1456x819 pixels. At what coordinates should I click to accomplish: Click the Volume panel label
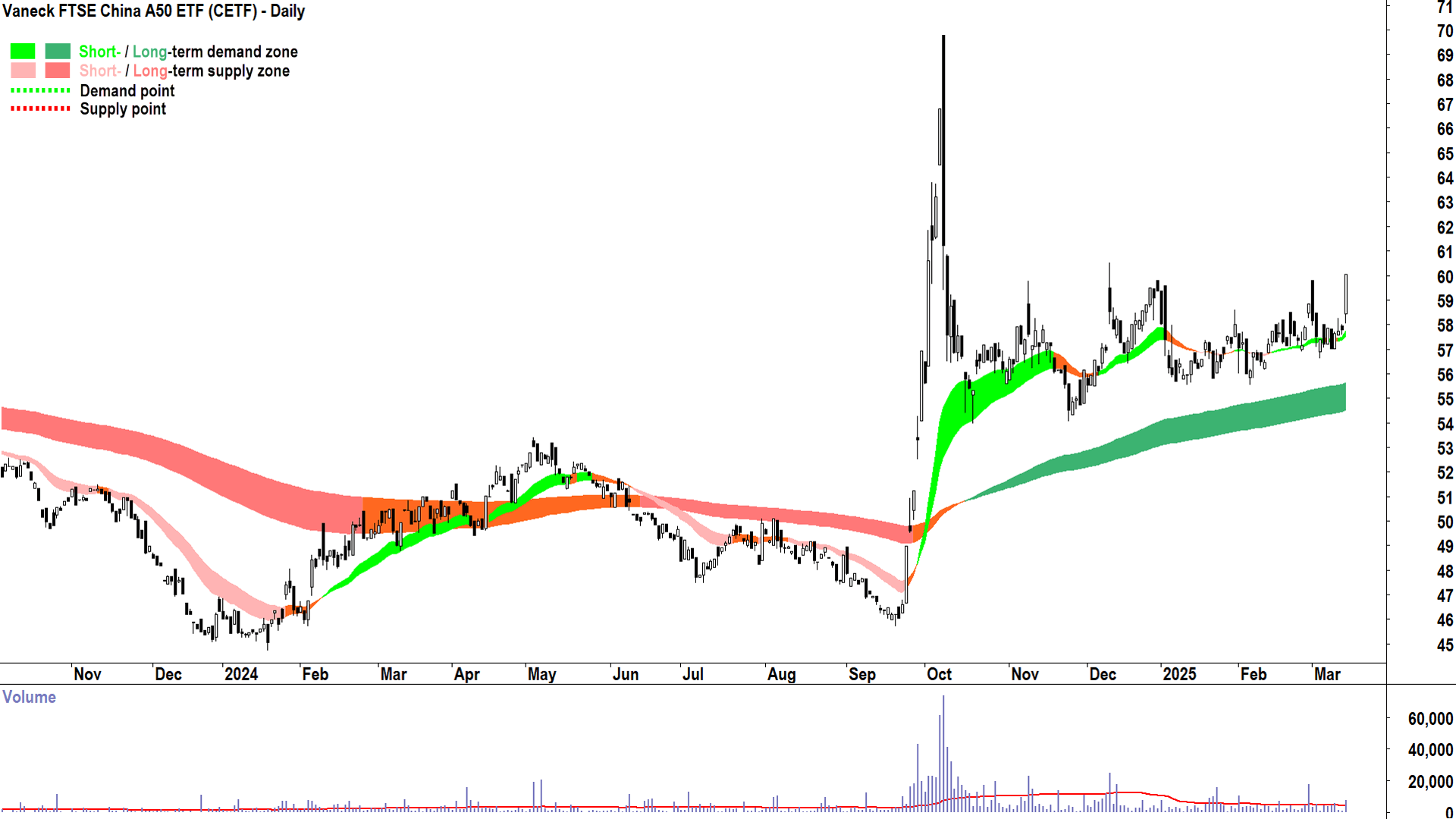coord(29,697)
